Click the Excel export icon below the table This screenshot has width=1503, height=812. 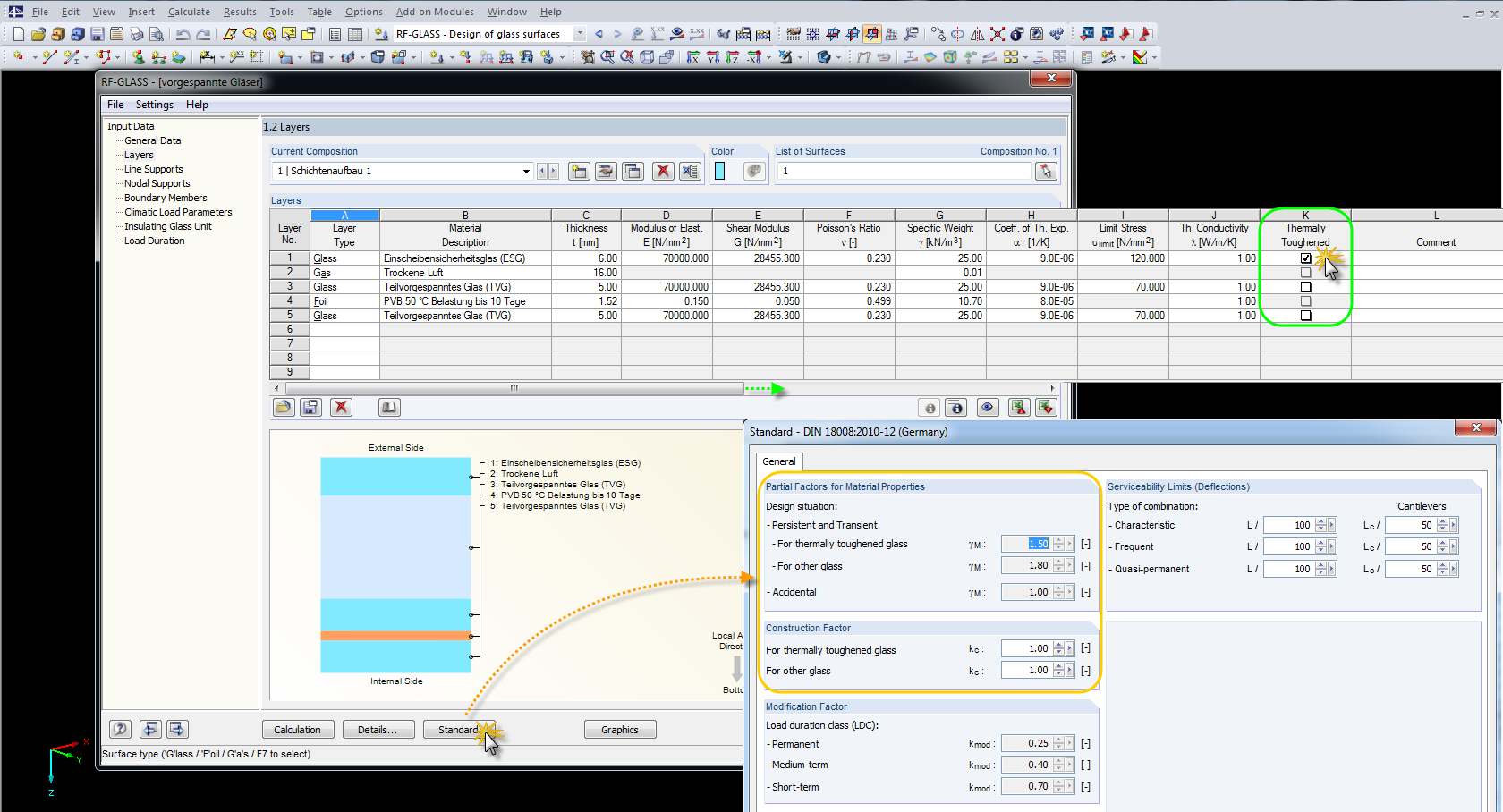pyautogui.click(x=1018, y=407)
